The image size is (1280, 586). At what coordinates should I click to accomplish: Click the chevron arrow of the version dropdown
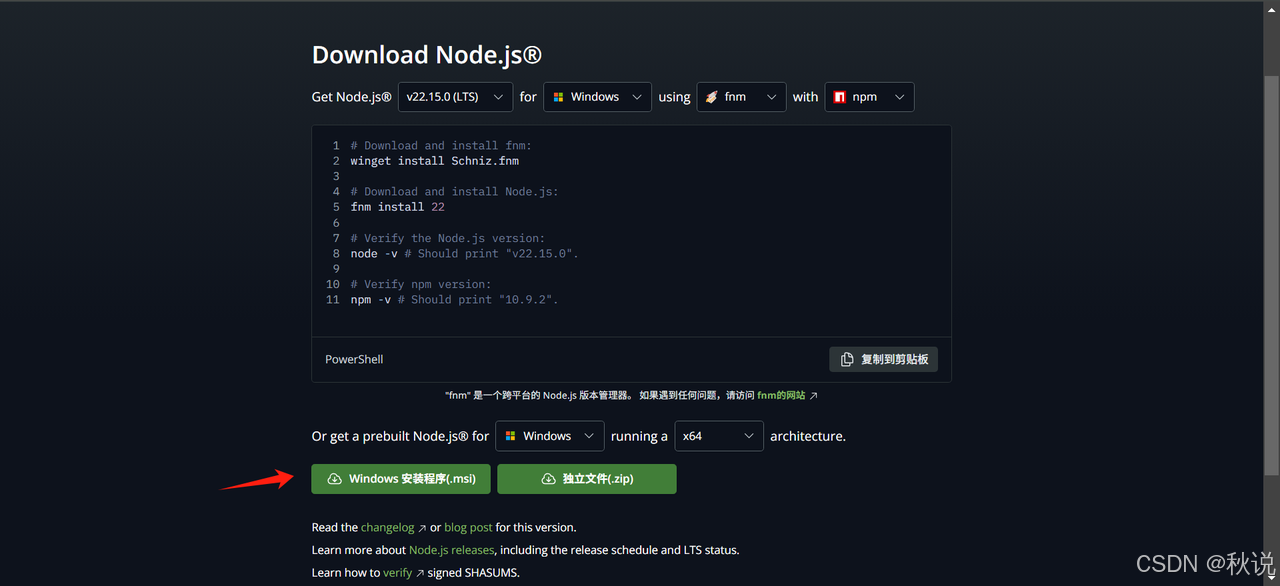pos(499,97)
